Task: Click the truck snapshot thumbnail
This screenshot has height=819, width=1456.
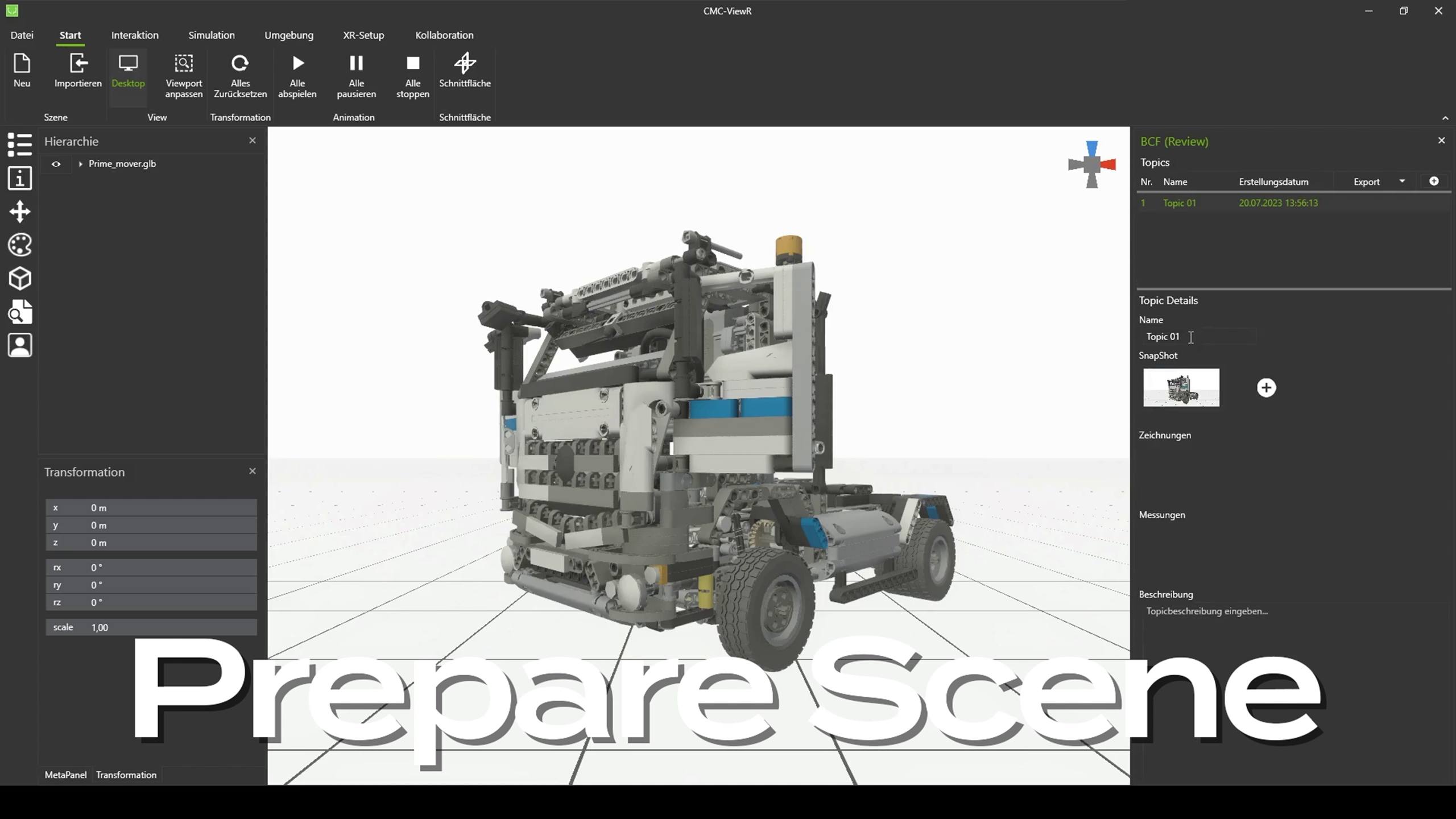Action: 1181,388
